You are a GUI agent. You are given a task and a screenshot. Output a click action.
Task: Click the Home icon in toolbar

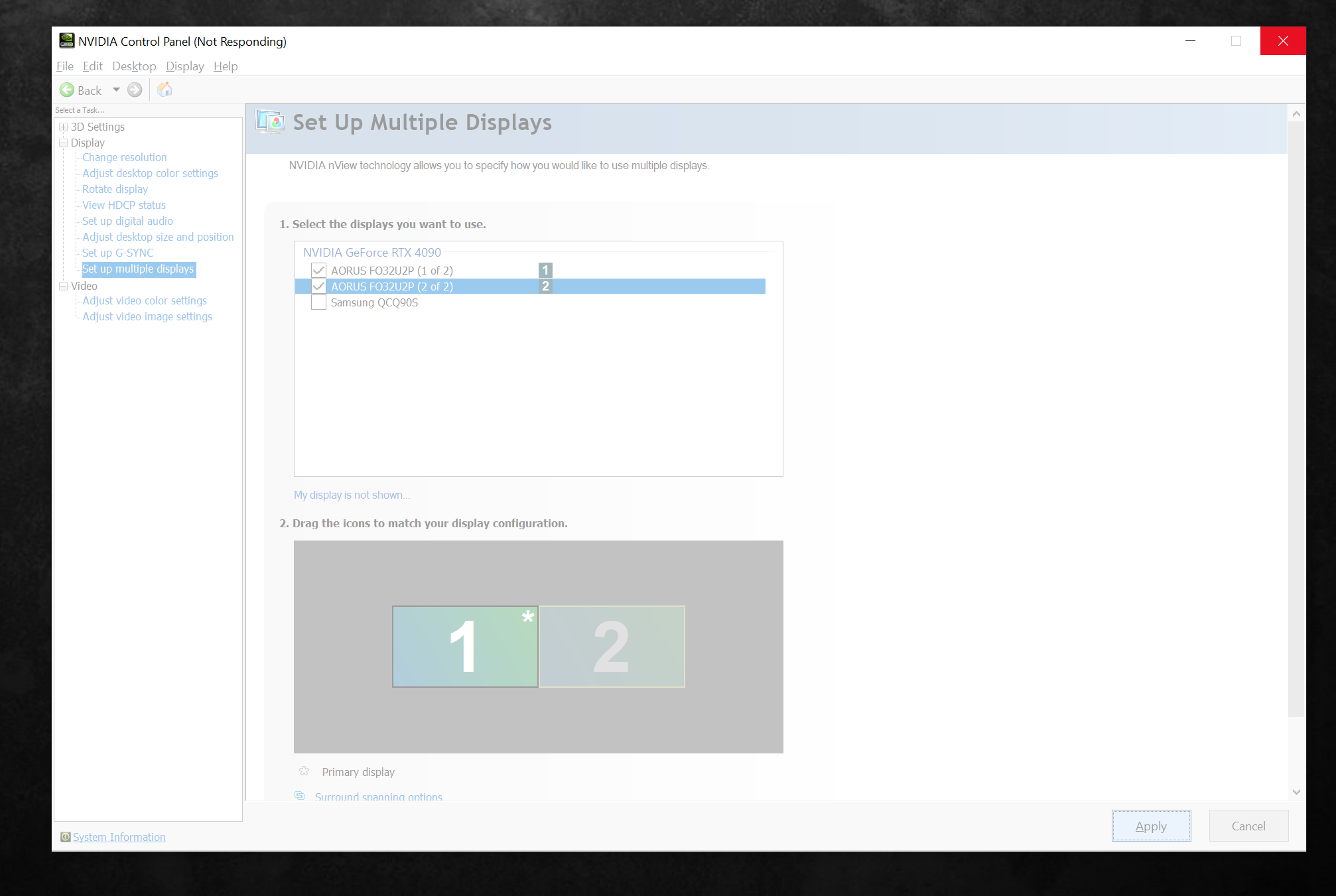click(x=165, y=90)
